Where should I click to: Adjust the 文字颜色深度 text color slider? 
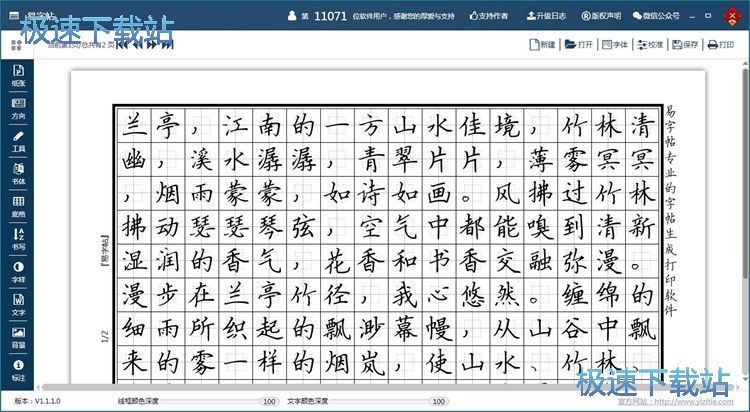point(388,401)
